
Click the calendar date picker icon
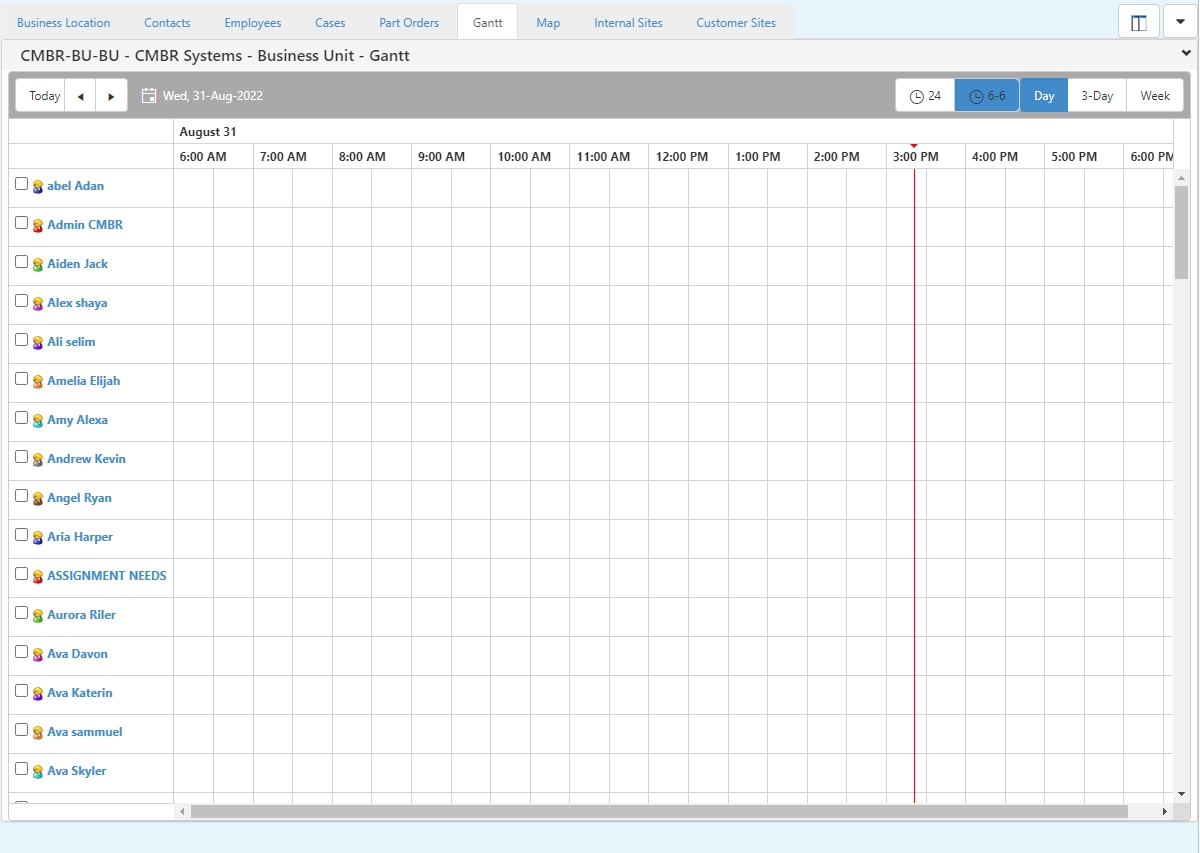pos(149,96)
